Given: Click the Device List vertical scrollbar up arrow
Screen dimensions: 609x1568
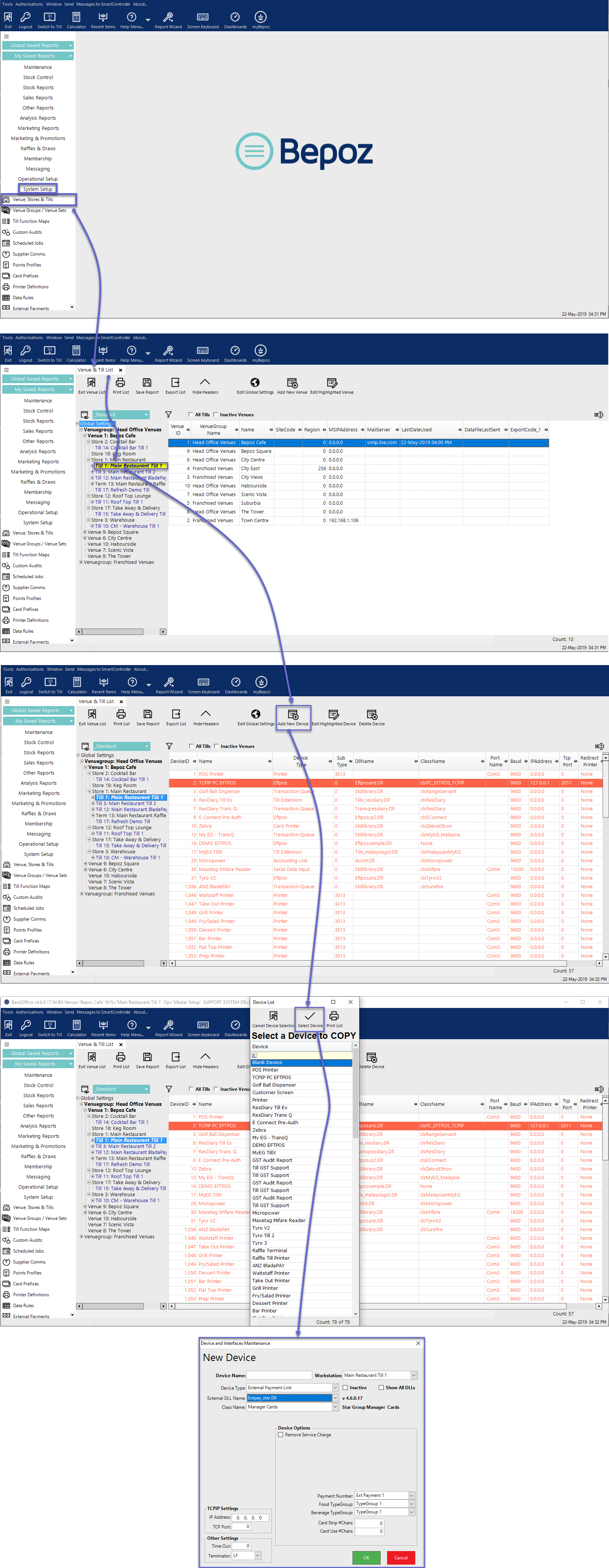Looking at the screenshot, I should point(355,1046).
